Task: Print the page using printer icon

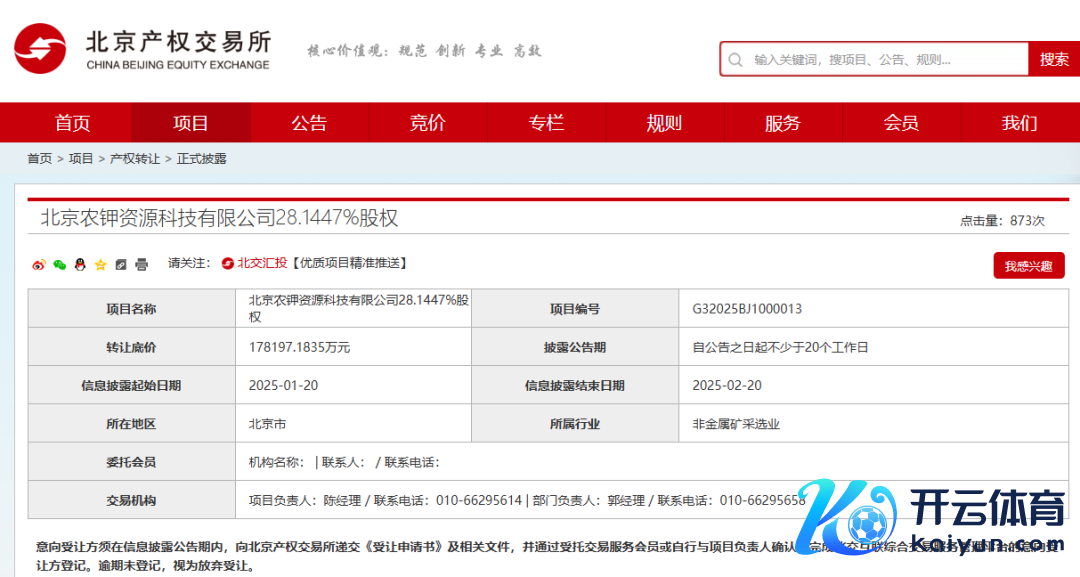Action: coord(142,265)
